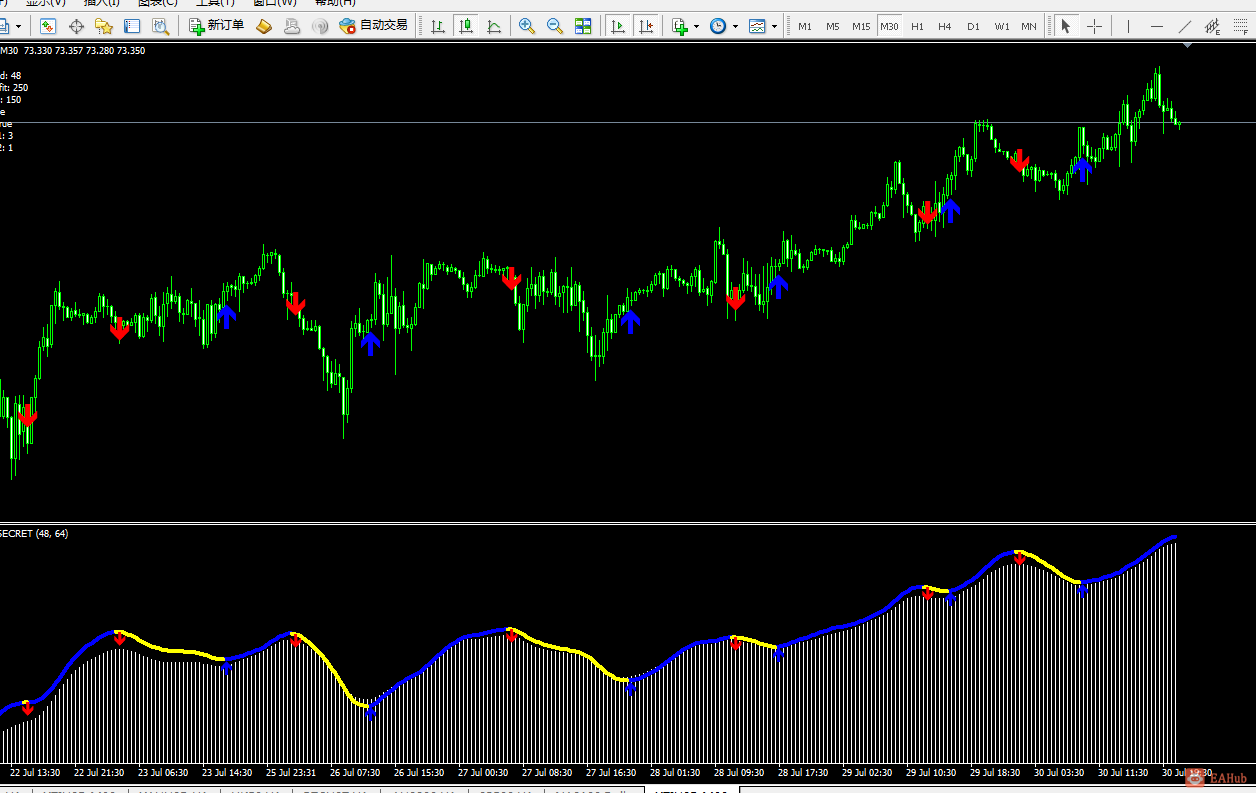The image size is (1256, 793).
Task: Zoom in on the chart
Action: [x=527, y=26]
